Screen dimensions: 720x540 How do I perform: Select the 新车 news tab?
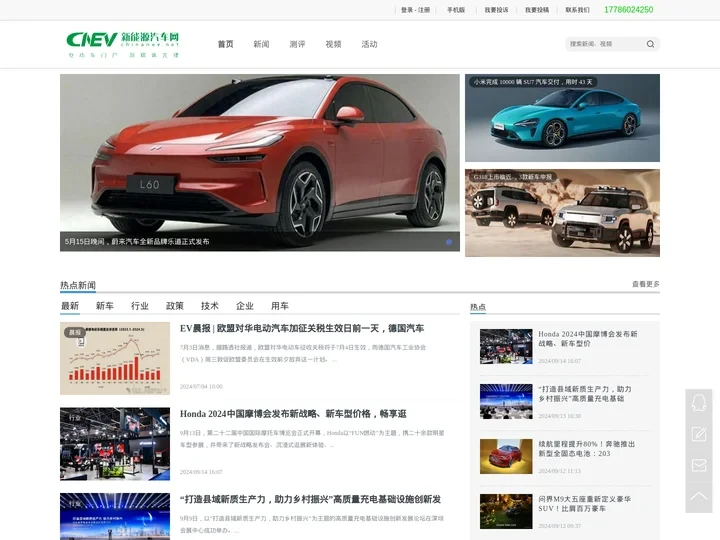tap(105, 306)
